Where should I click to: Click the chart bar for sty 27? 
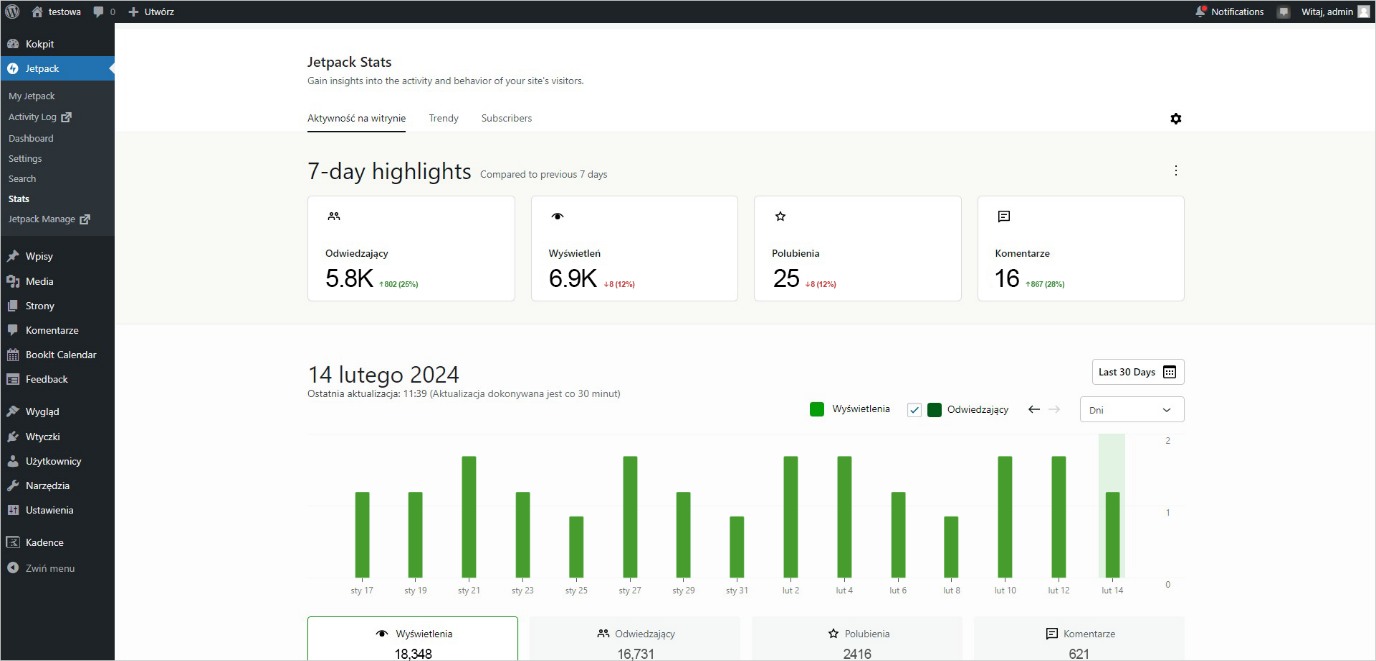click(630, 517)
